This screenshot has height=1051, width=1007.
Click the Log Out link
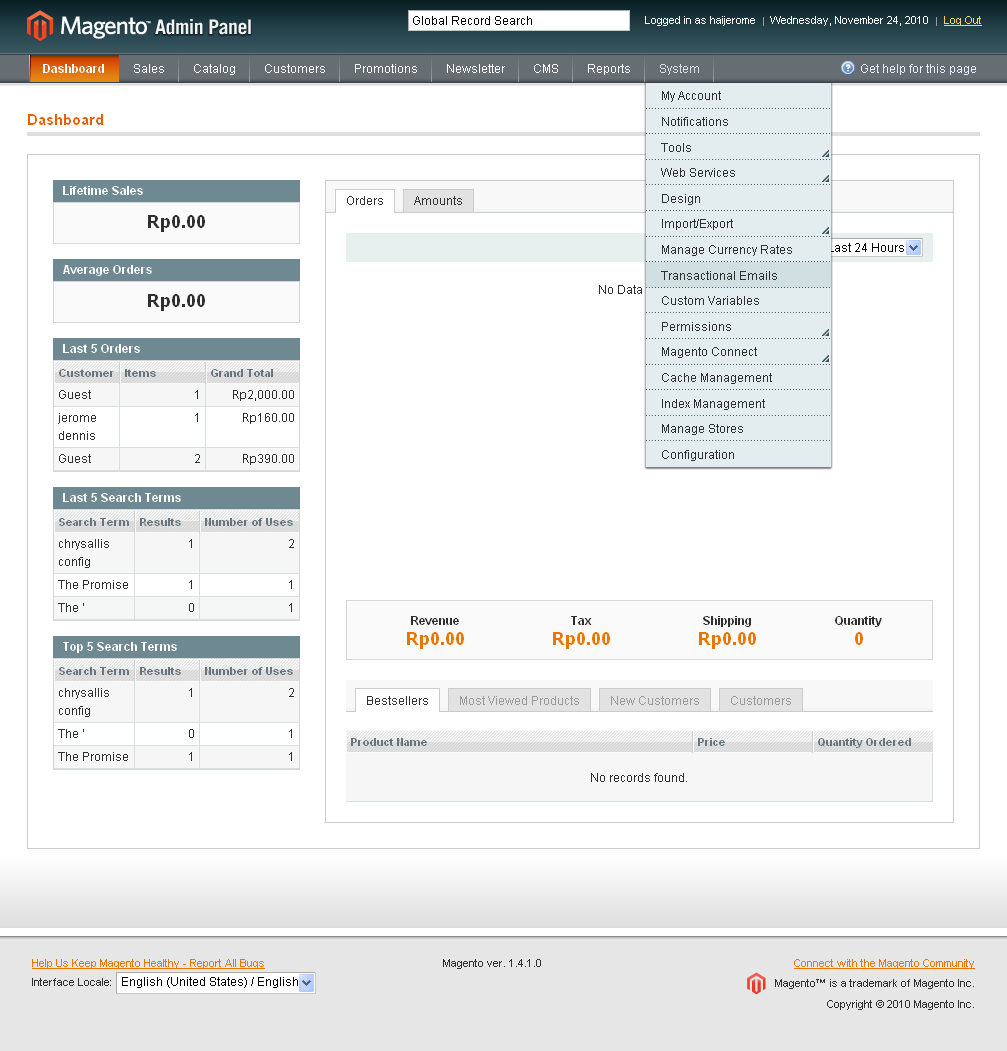point(961,20)
